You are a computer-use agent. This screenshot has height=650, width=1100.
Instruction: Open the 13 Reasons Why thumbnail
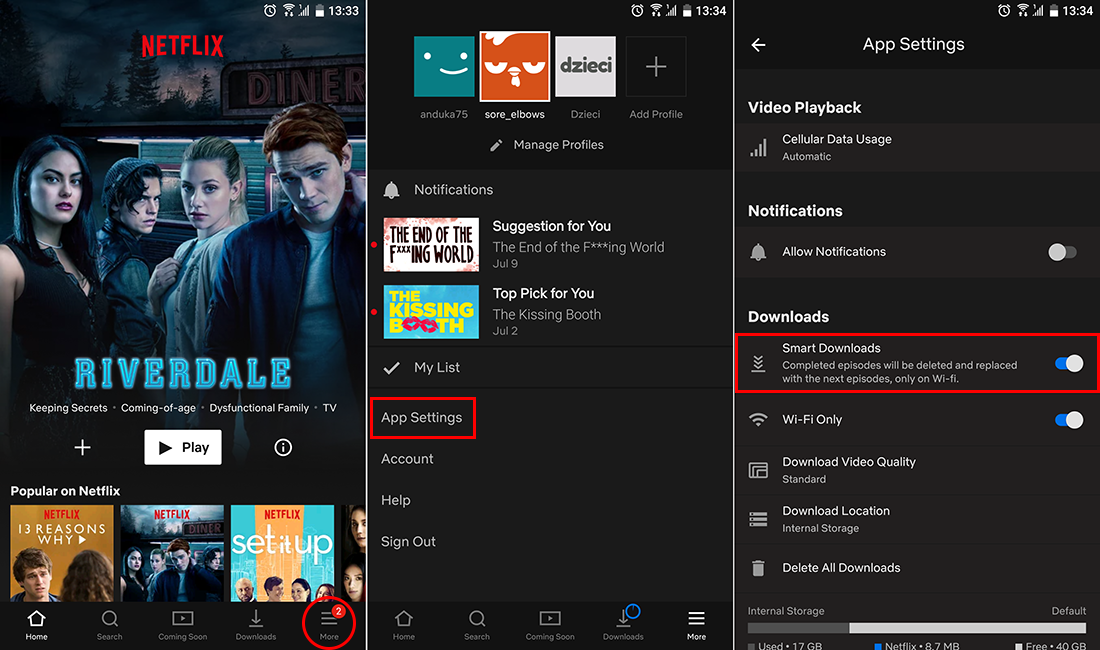point(62,553)
